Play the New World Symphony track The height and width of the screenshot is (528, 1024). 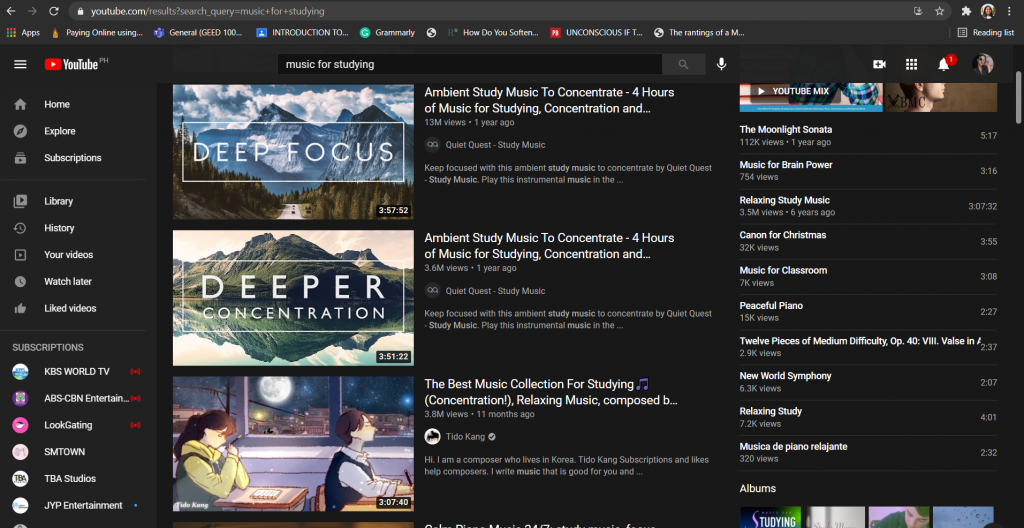868,382
